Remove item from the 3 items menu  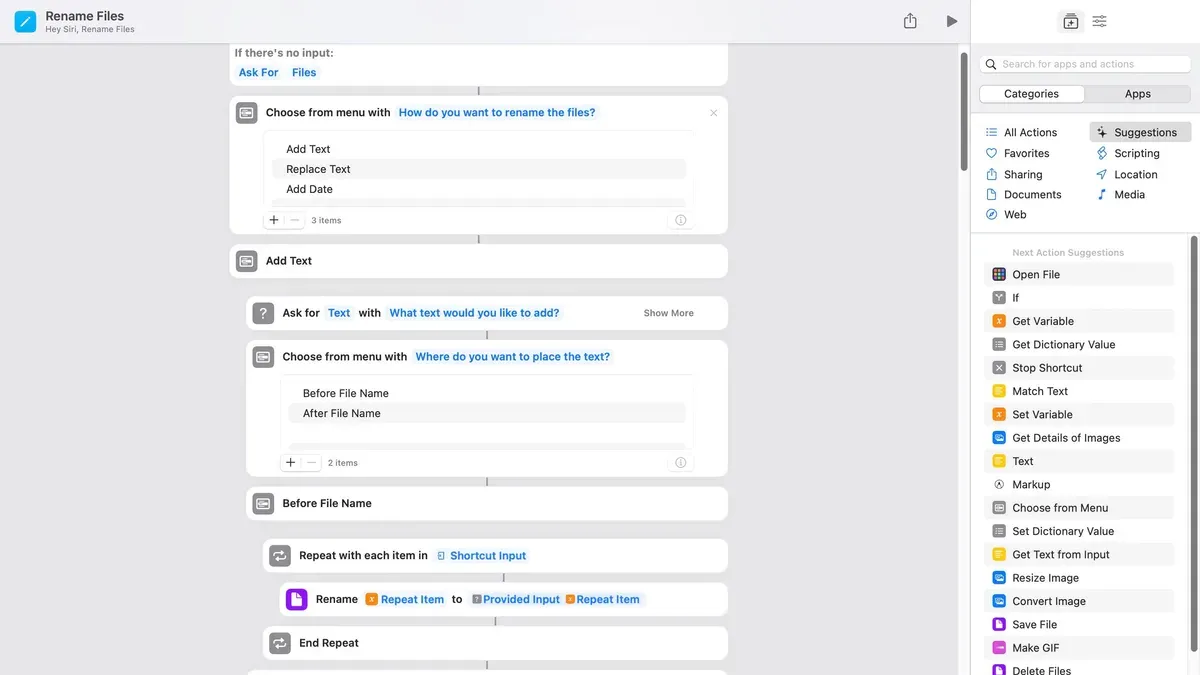point(294,220)
